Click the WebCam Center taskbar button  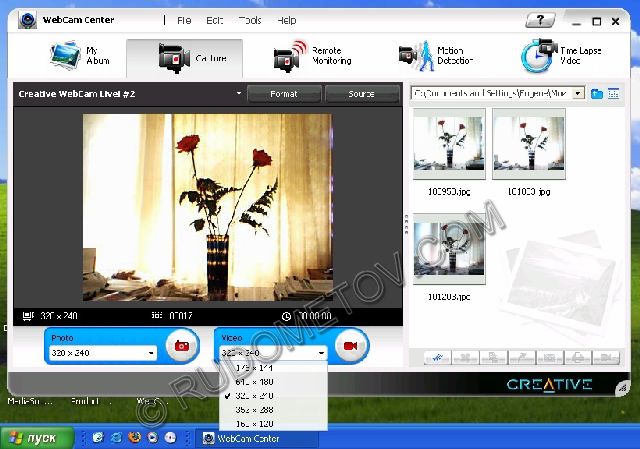(257, 438)
